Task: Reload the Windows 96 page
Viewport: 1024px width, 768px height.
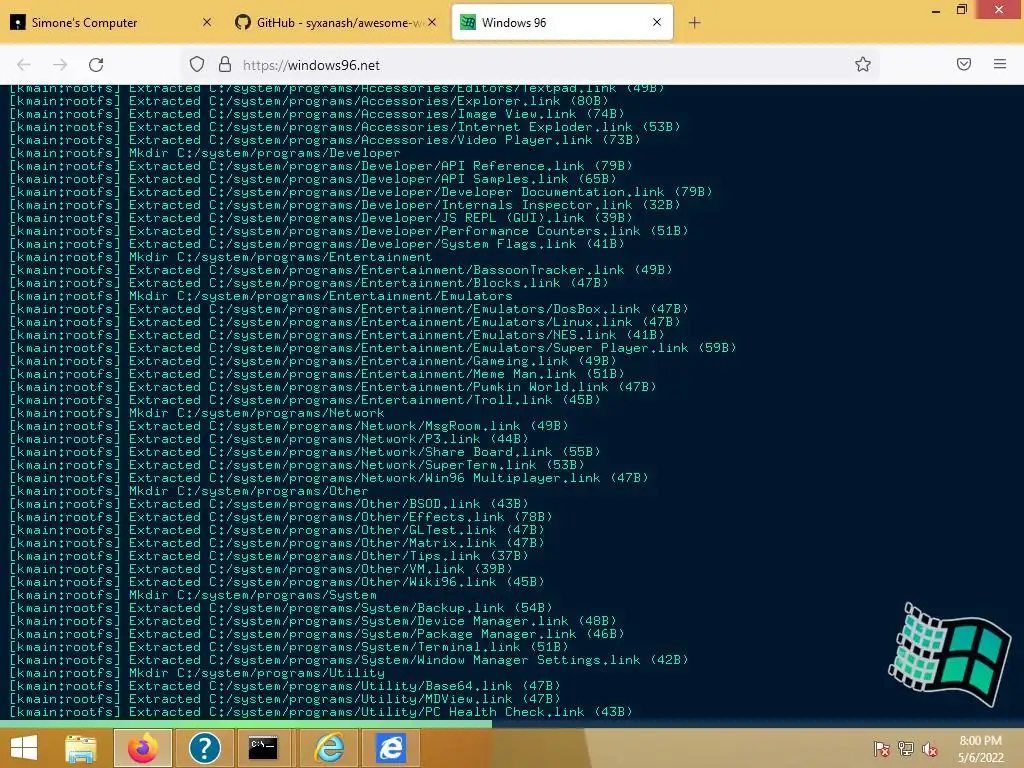Action: point(96,65)
